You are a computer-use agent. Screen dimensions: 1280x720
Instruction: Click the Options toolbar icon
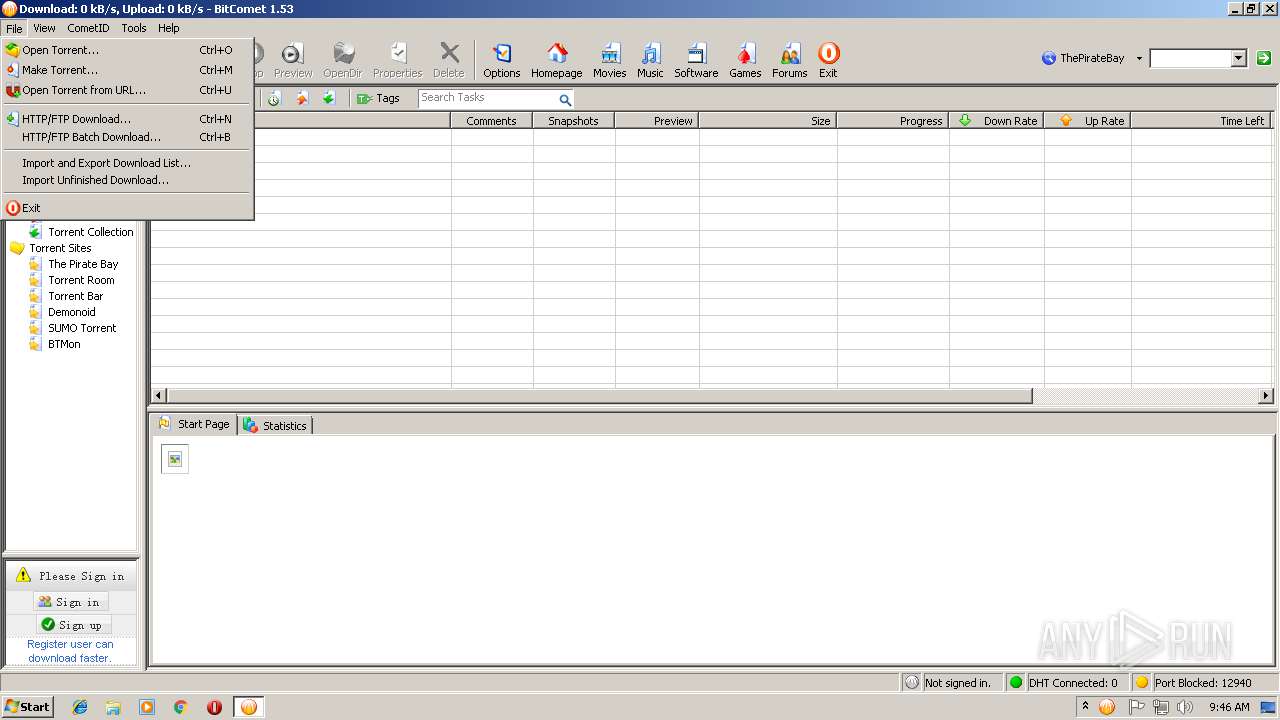click(501, 60)
